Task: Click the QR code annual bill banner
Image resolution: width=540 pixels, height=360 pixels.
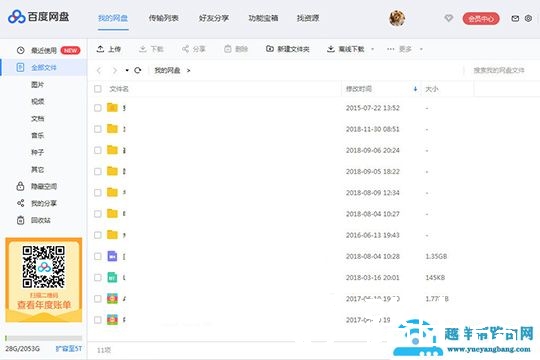Action: click(44, 280)
